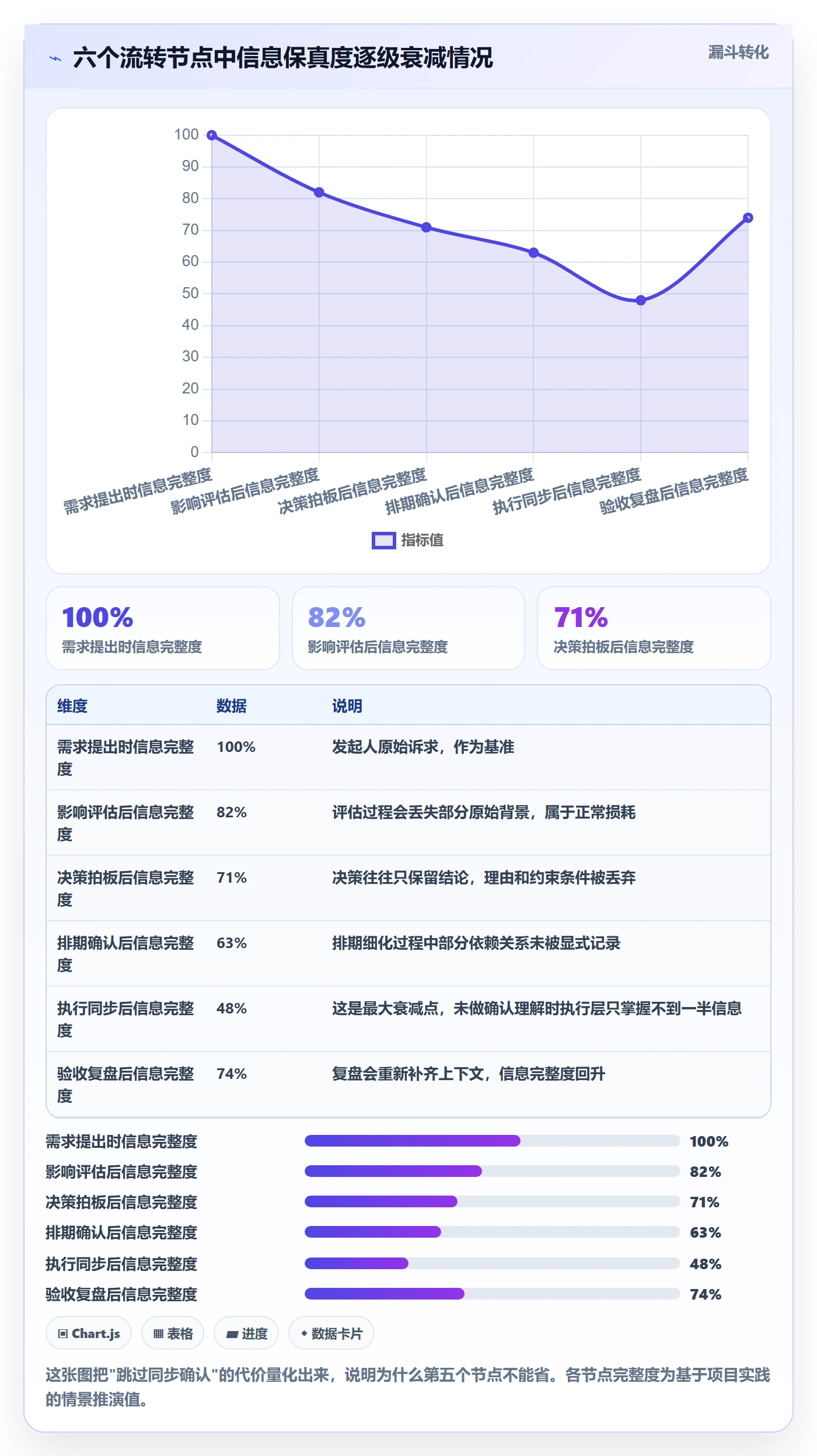Click the last chart point at value 74

click(x=748, y=218)
